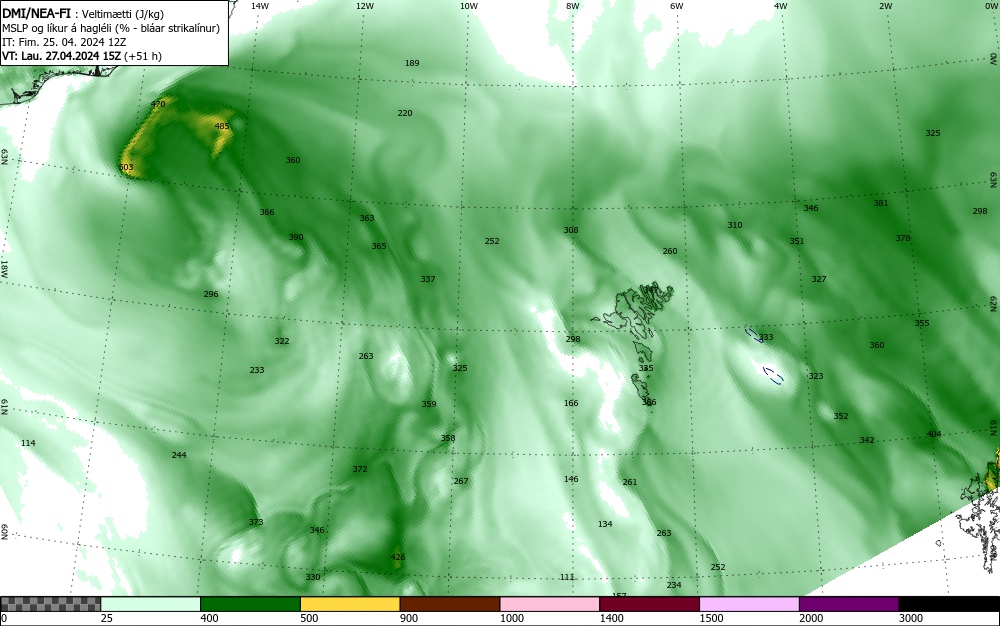This screenshot has width=1000, height=626.
Task: Click the dark green 400–500 legend swatch
Action: (250, 604)
